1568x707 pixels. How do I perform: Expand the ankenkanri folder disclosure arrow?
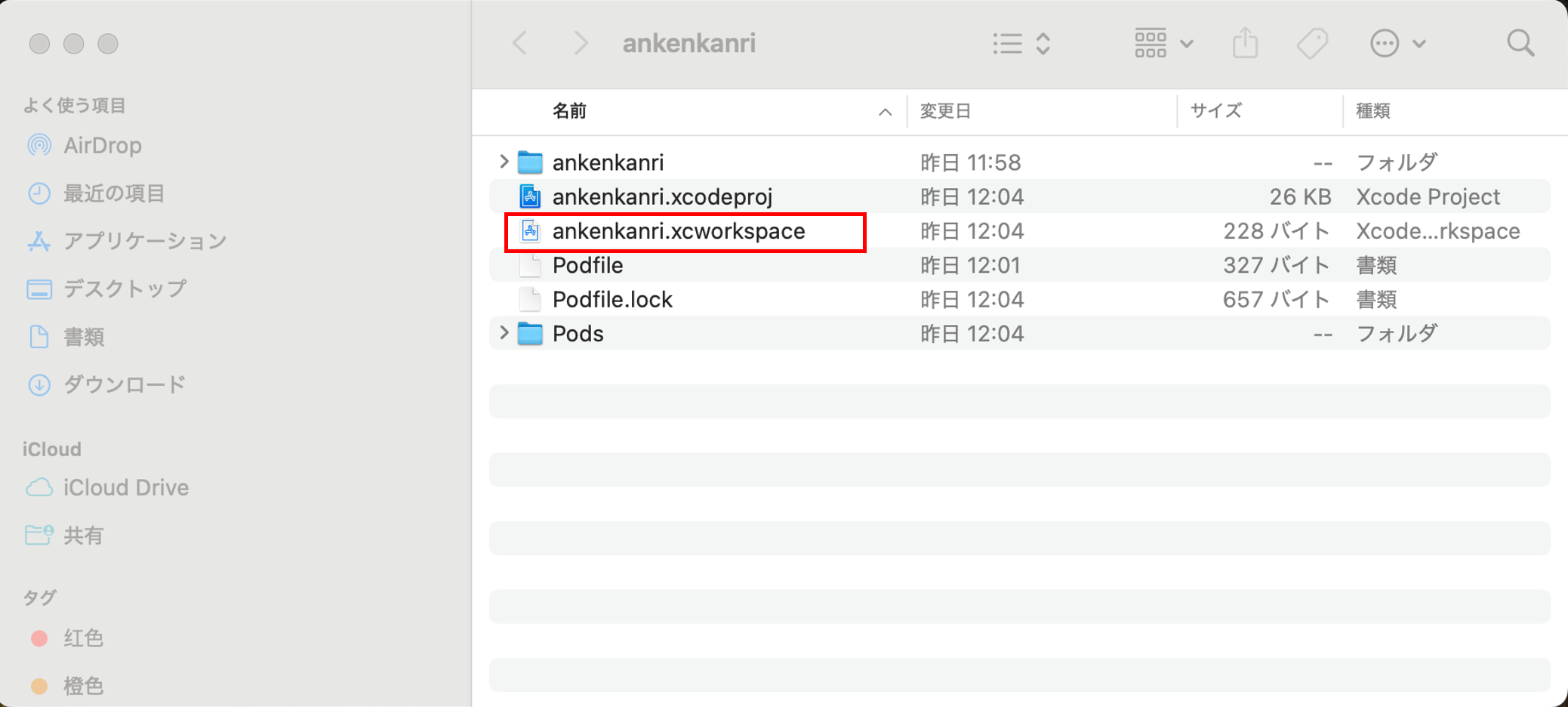click(x=504, y=162)
